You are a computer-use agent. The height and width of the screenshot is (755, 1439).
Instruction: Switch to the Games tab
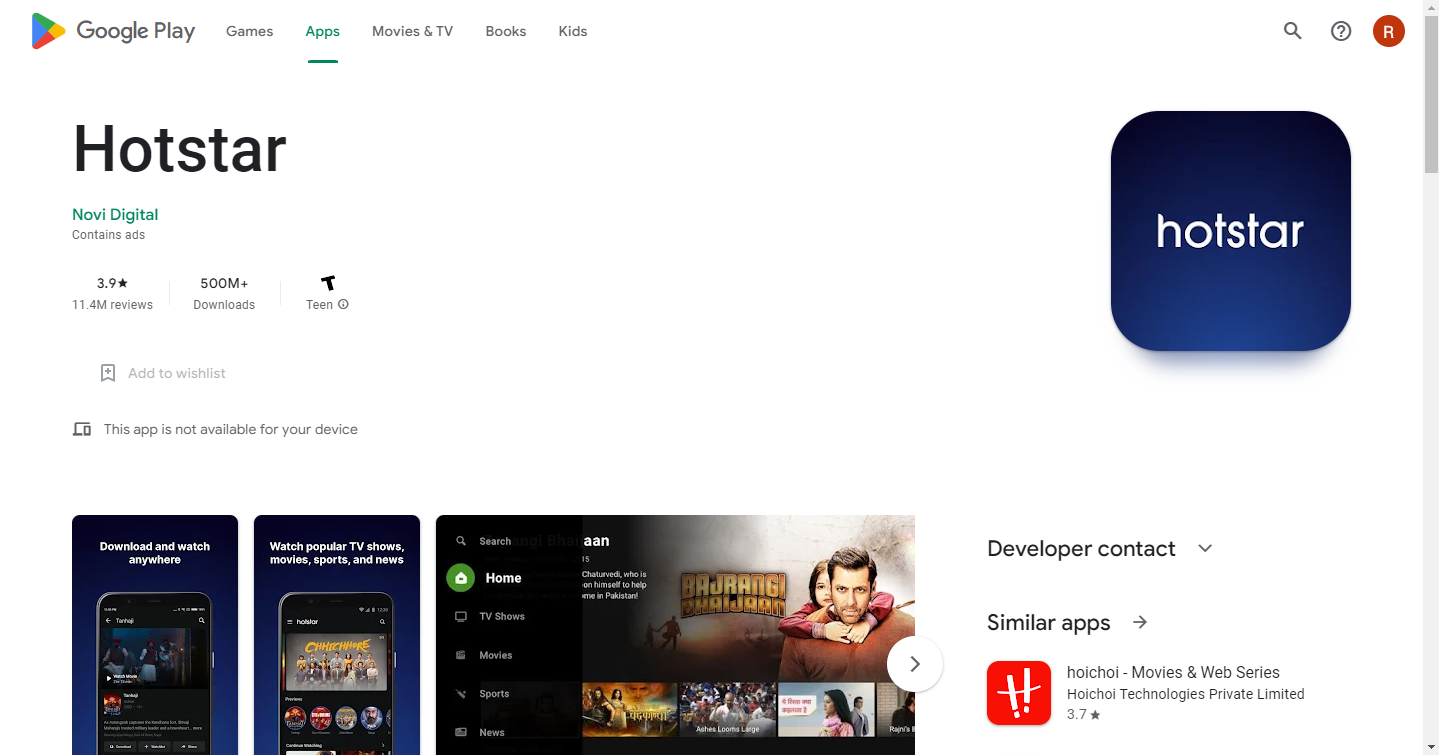249,31
